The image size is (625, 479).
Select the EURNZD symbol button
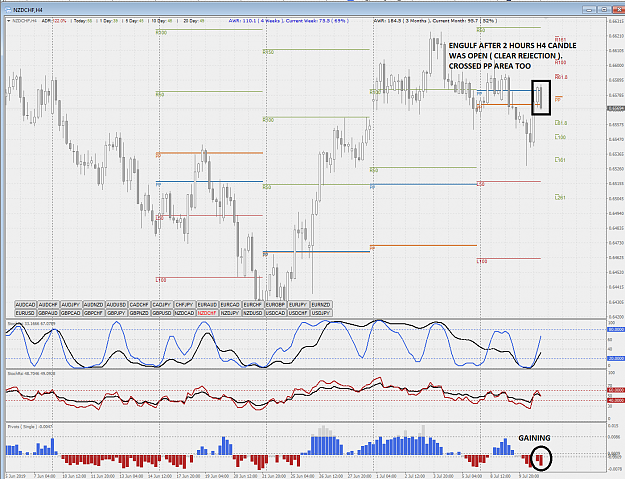click(x=321, y=304)
